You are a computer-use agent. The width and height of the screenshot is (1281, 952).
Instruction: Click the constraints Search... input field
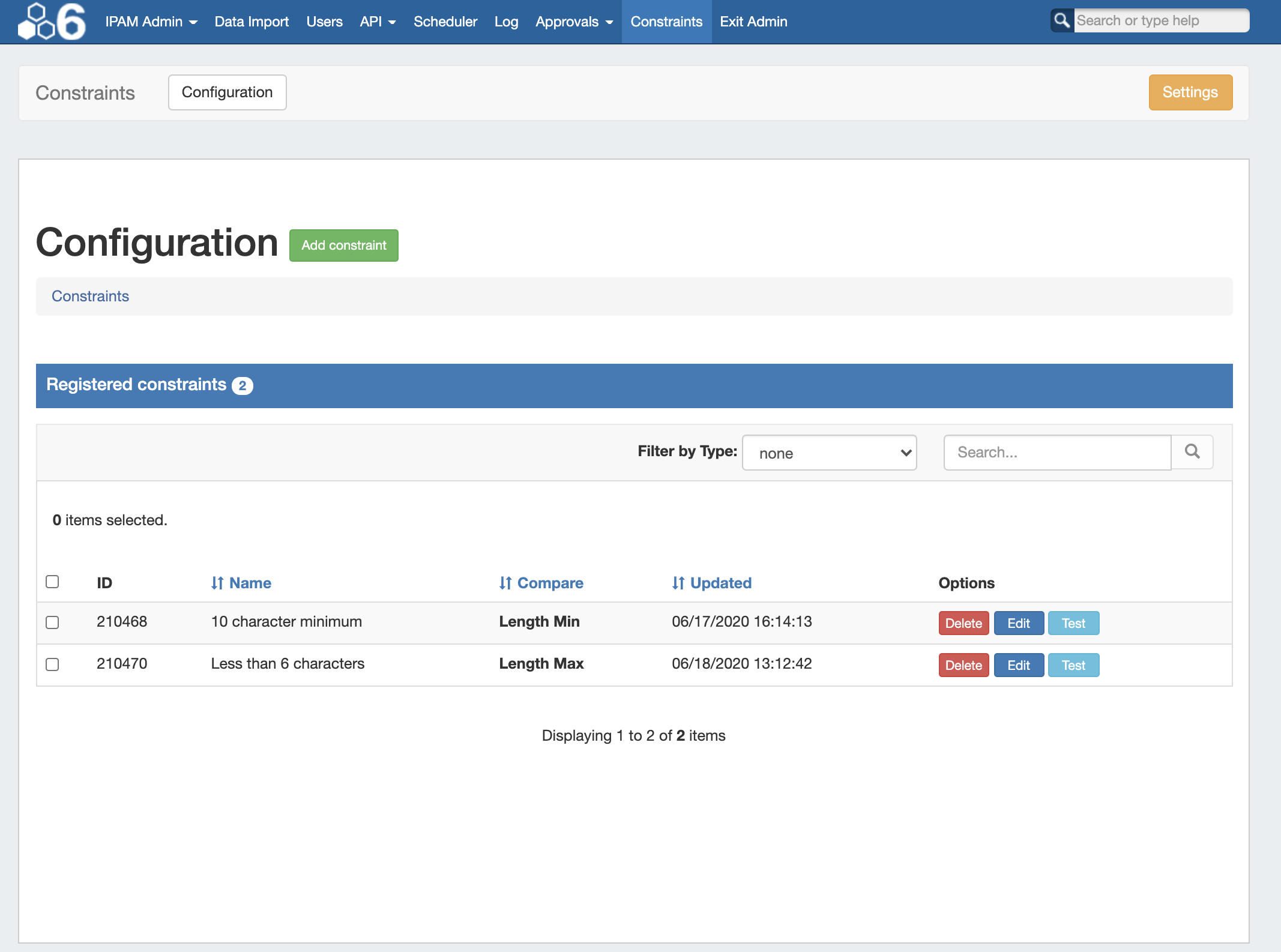(x=1056, y=453)
